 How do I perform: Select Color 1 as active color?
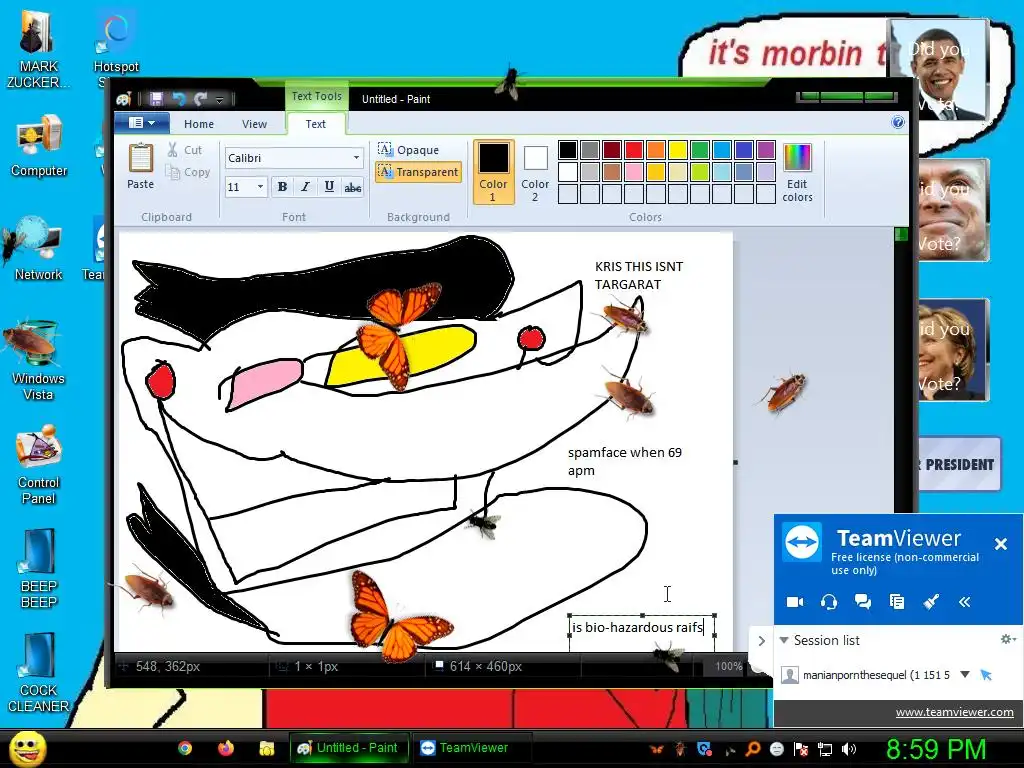point(493,172)
